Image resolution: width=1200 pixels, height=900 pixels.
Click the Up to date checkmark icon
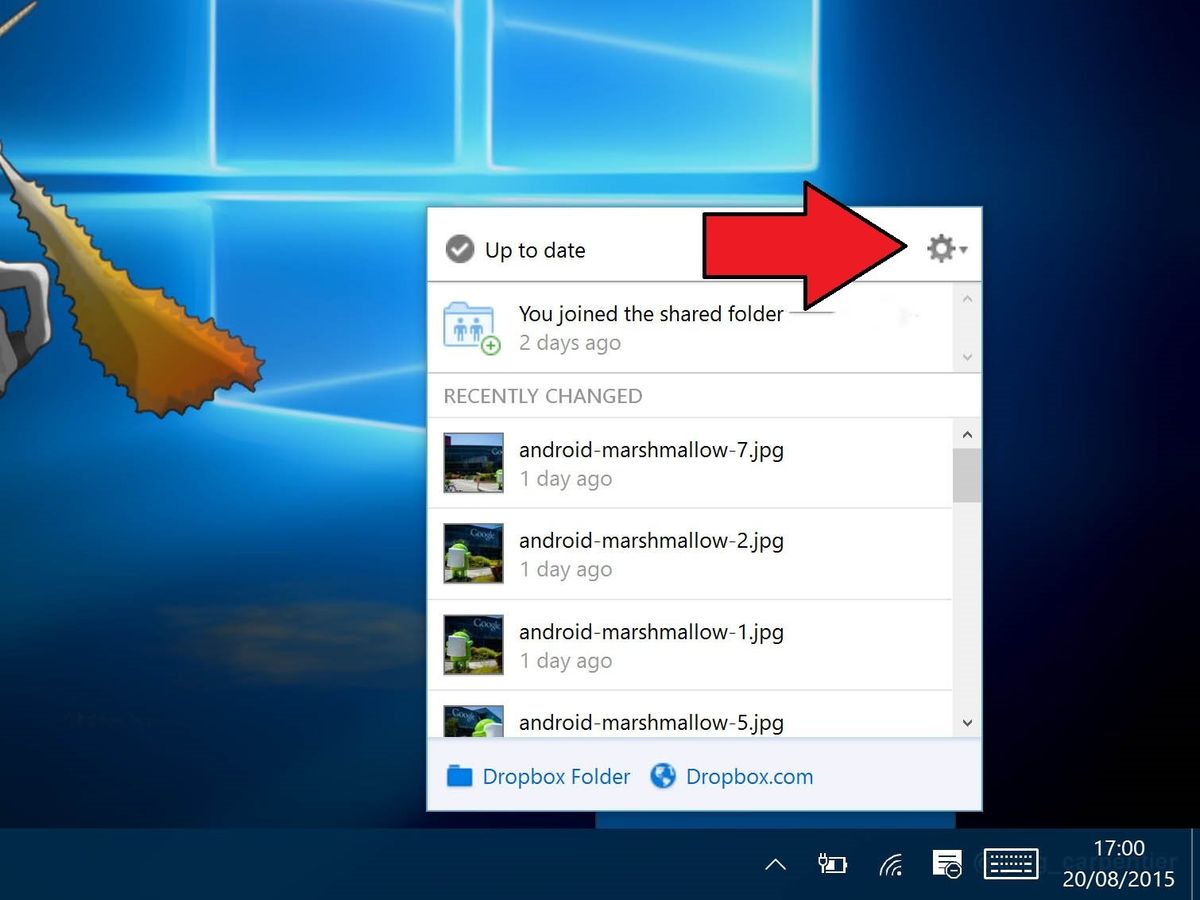click(x=460, y=250)
